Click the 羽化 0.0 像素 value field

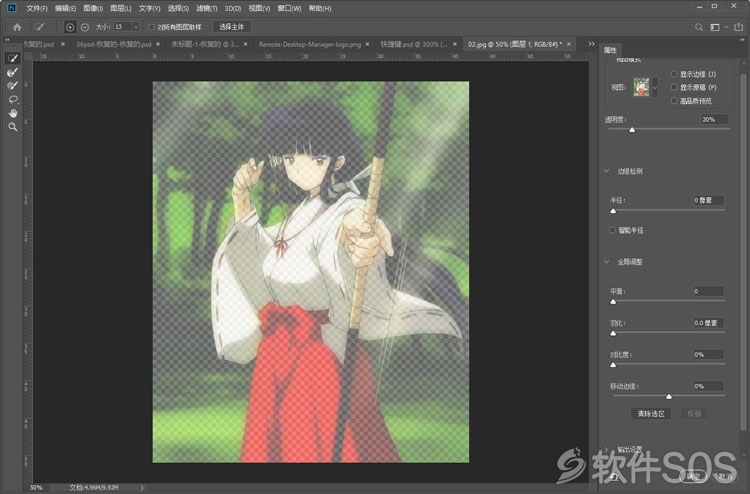pyautogui.click(x=708, y=323)
